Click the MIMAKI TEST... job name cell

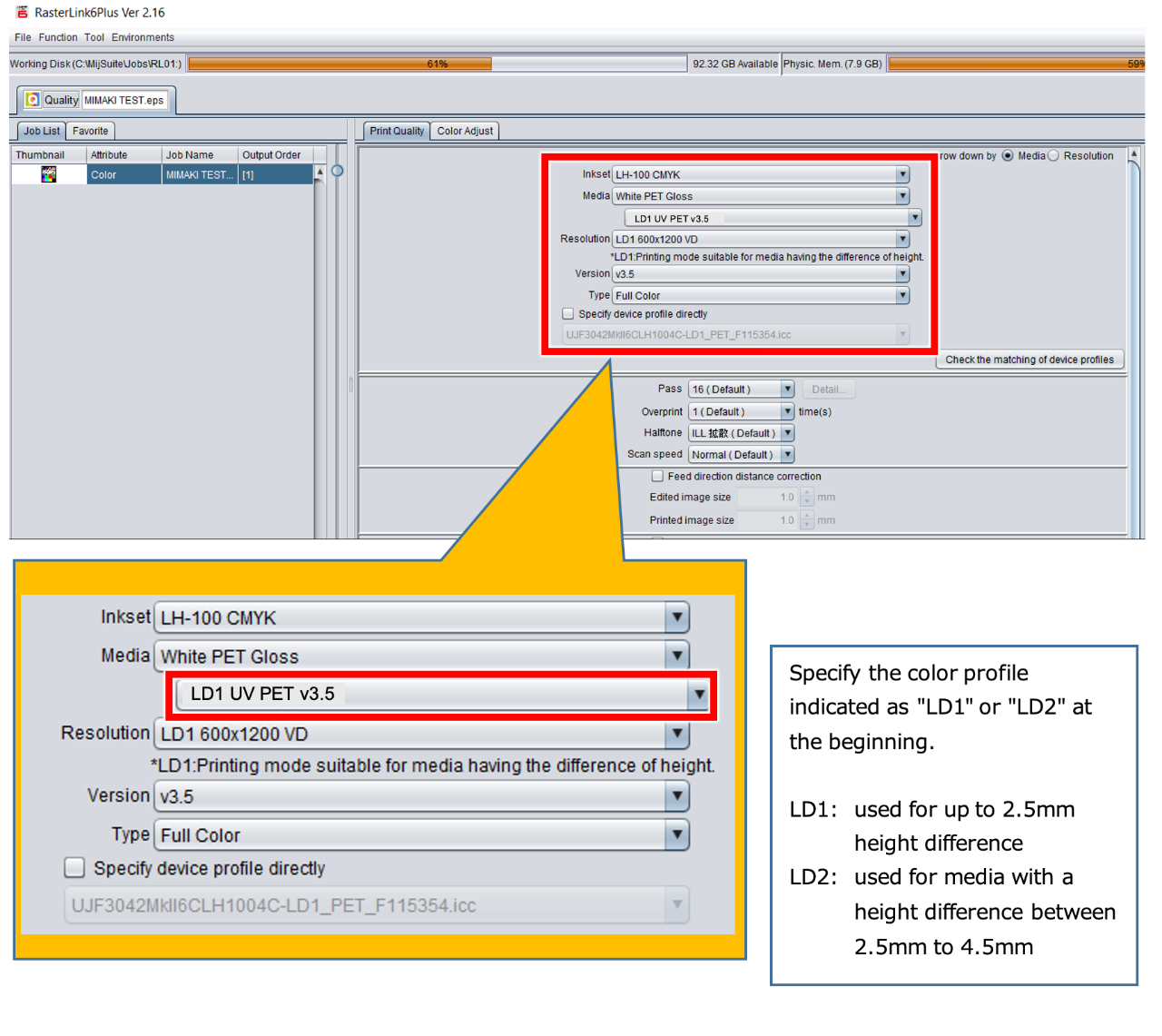pyautogui.click(x=200, y=174)
